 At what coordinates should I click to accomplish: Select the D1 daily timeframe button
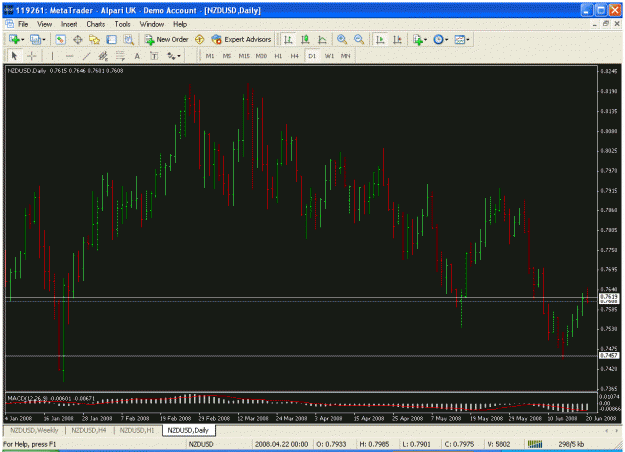coord(312,56)
